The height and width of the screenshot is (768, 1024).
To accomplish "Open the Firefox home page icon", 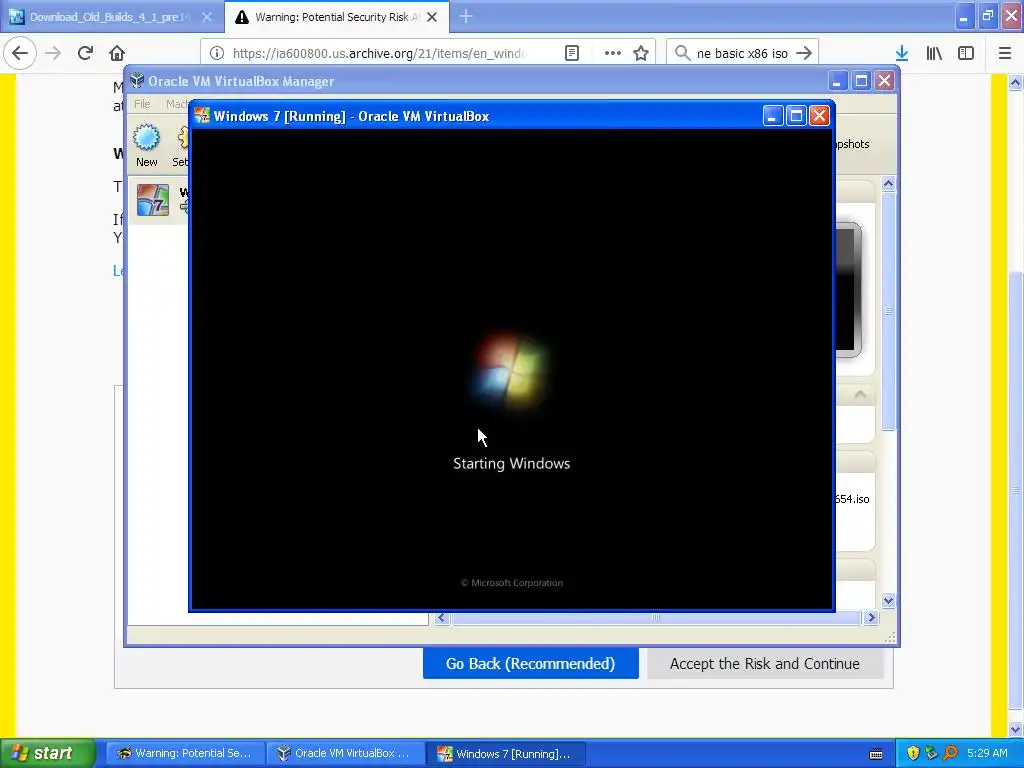I will 117,53.
